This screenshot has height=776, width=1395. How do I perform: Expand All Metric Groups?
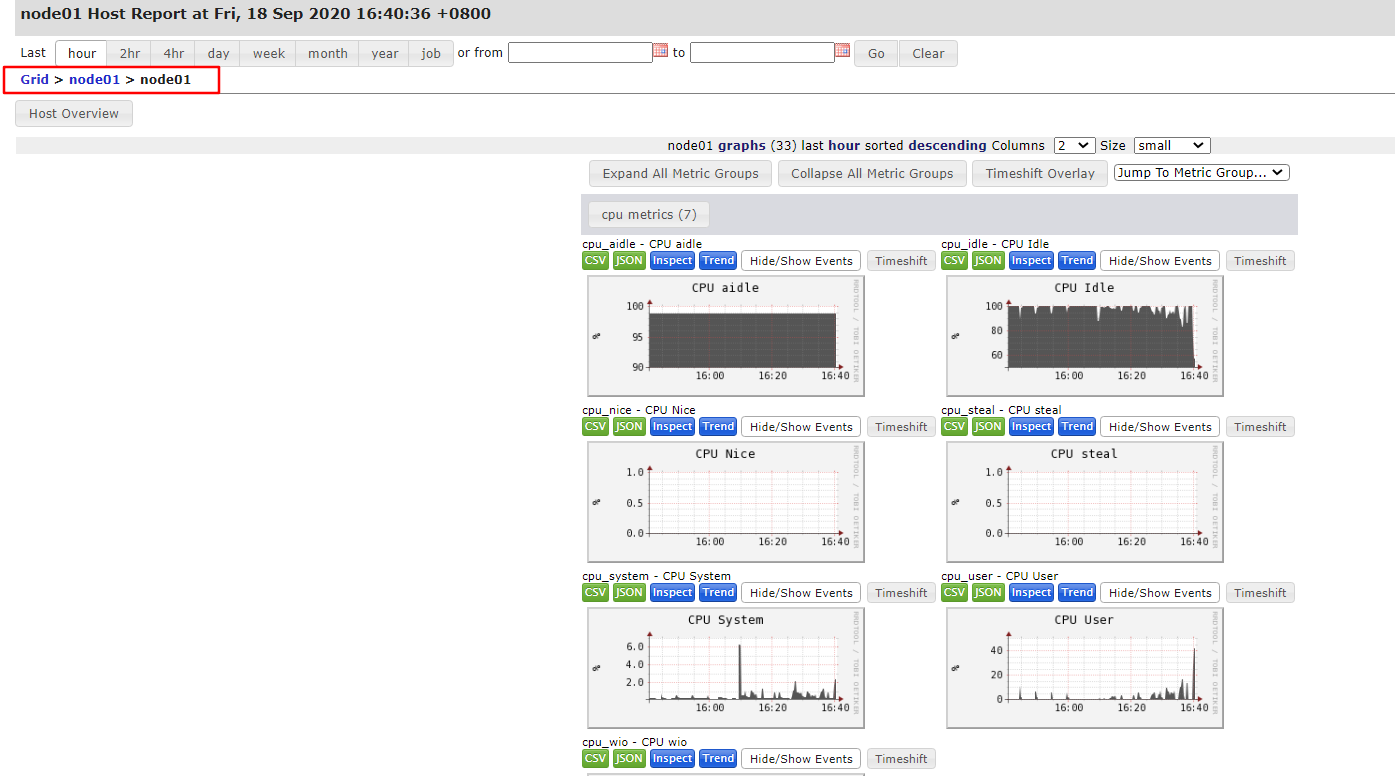tap(681, 174)
